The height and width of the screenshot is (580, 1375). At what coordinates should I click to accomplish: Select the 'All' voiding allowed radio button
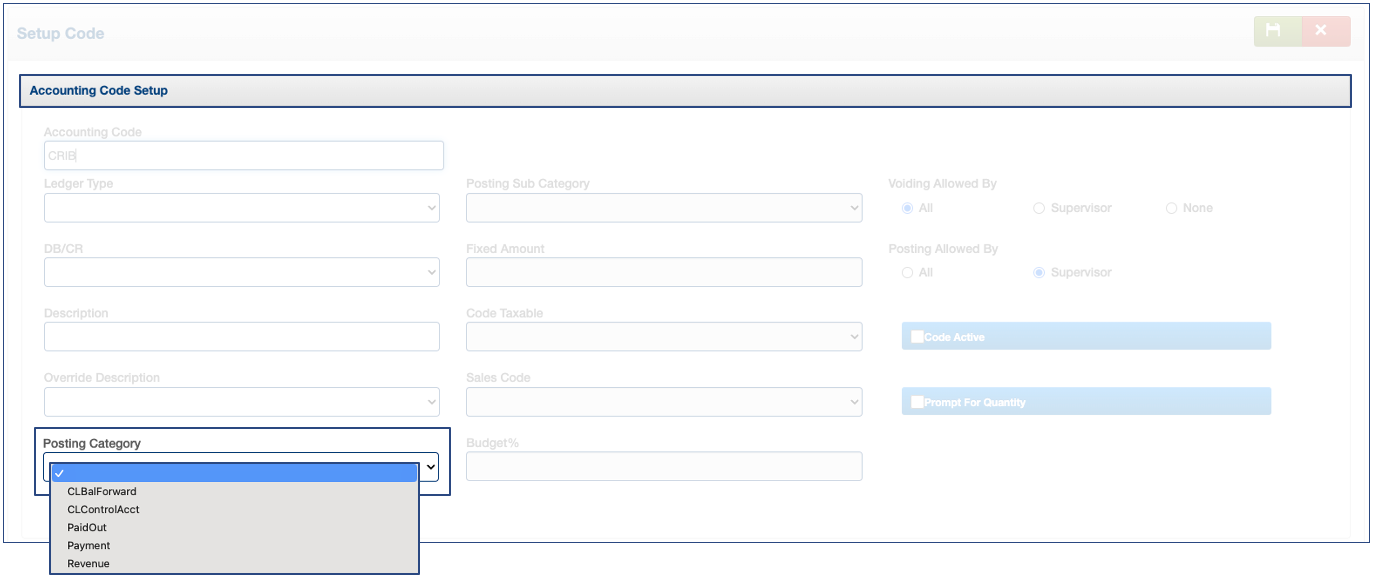907,208
